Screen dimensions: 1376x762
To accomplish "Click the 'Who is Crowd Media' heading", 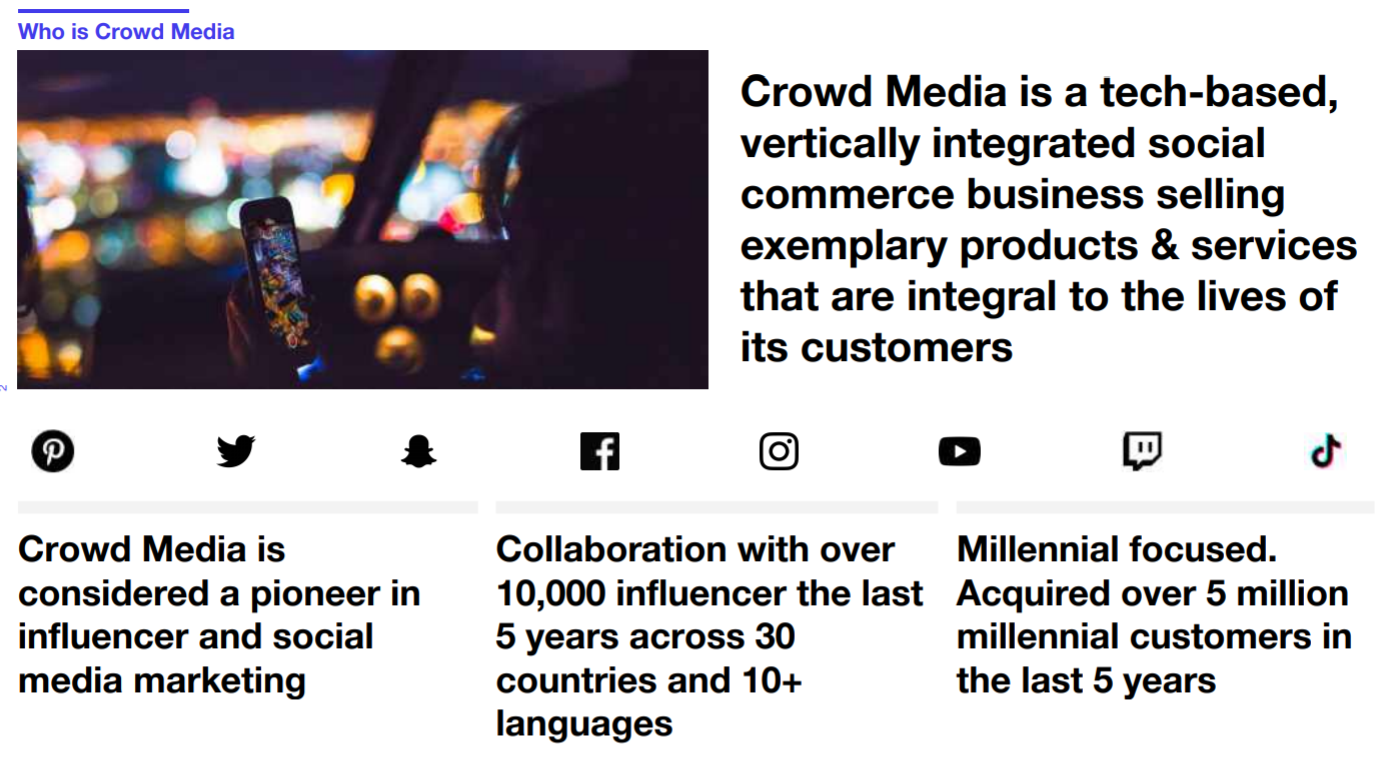I will click(126, 31).
